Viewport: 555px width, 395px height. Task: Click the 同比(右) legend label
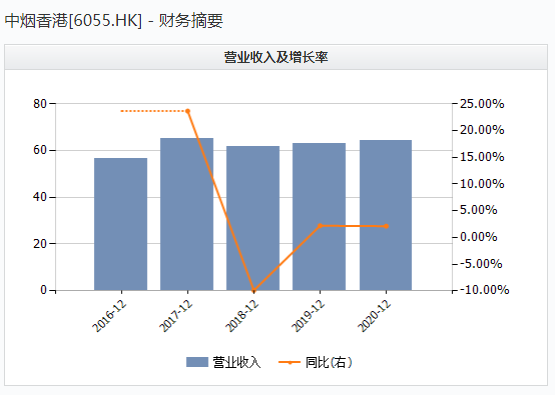pos(329,362)
